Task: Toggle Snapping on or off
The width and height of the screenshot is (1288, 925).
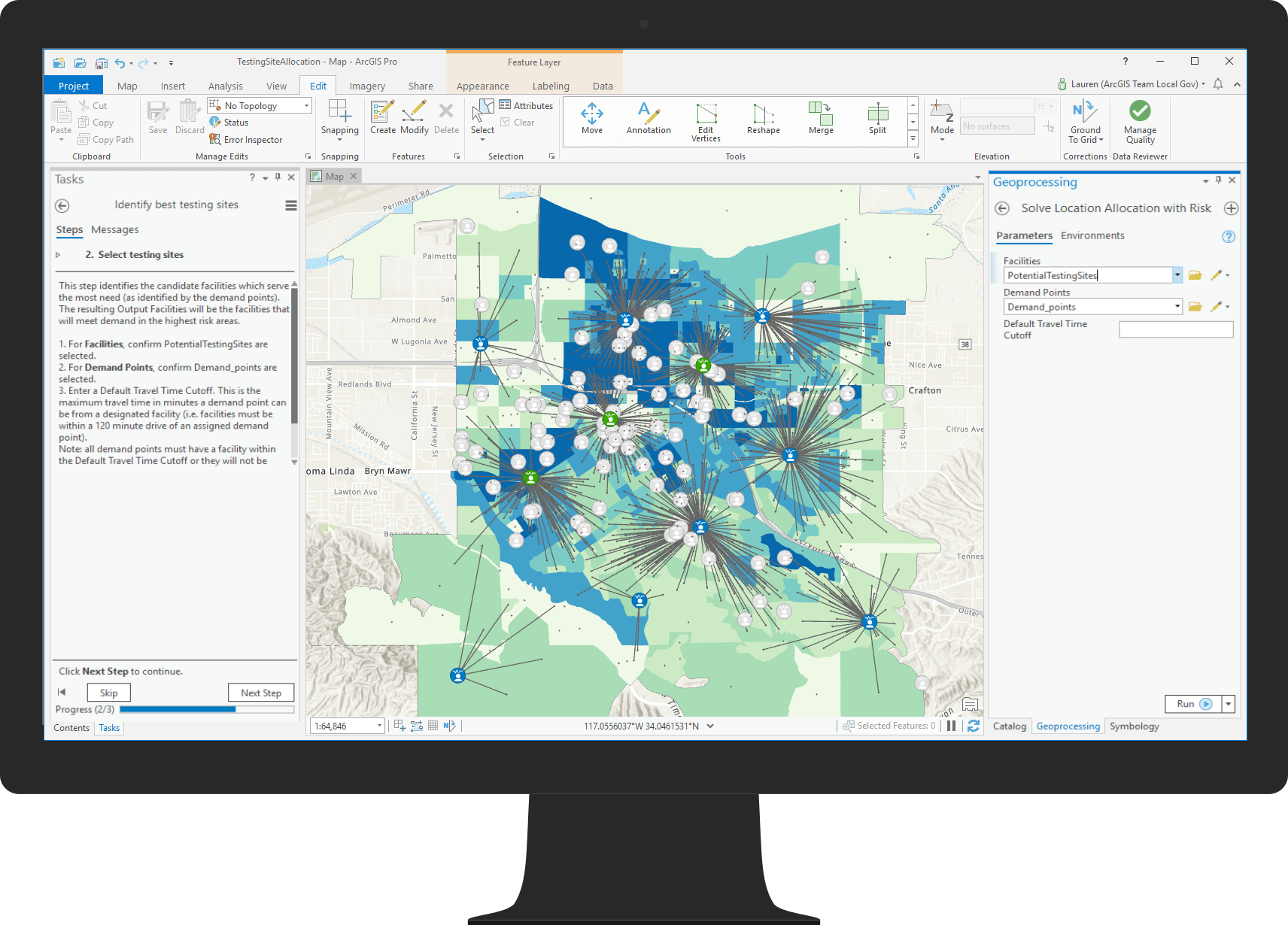Action: pos(339,118)
